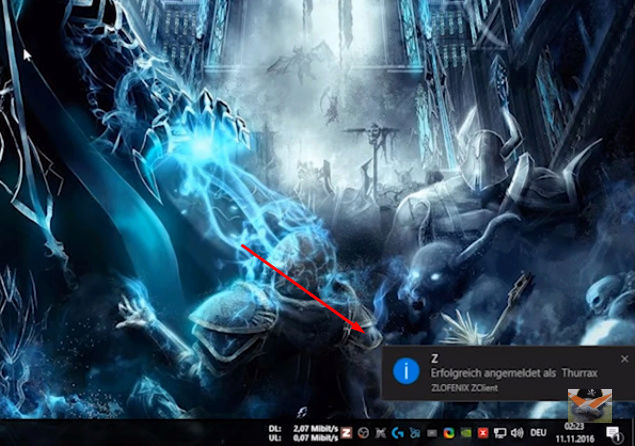This screenshot has height=446, width=635.
Task: Open the NVIDIA tray icon
Action: (x=466, y=433)
